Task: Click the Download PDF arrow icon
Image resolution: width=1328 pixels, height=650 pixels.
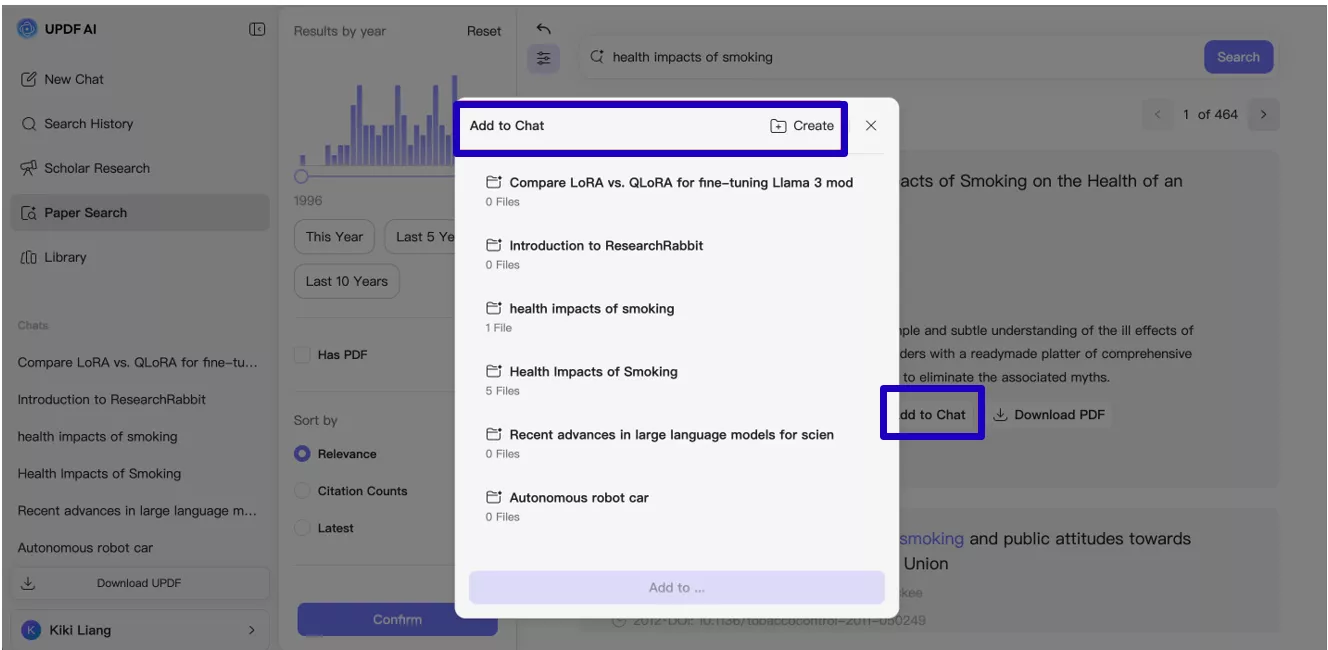Action: coord(1000,415)
